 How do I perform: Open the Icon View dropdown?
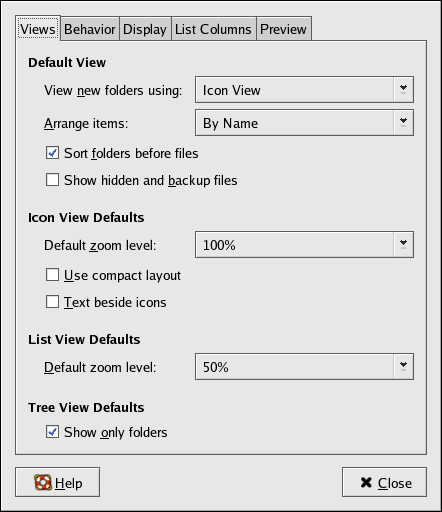click(304, 89)
